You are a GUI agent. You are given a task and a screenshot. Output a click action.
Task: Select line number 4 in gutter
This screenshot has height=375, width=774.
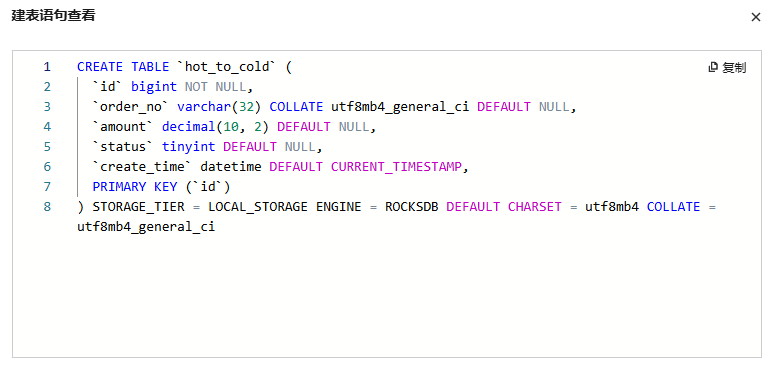click(47, 127)
